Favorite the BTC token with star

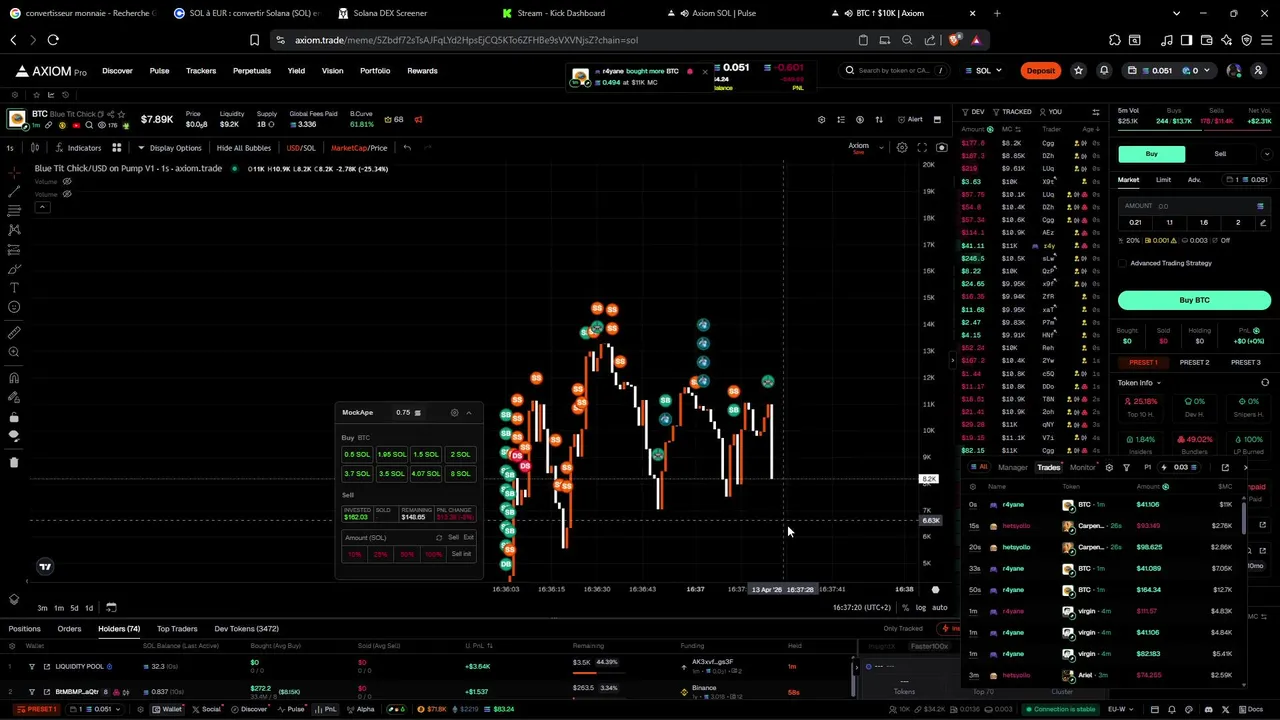click(121, 114)
